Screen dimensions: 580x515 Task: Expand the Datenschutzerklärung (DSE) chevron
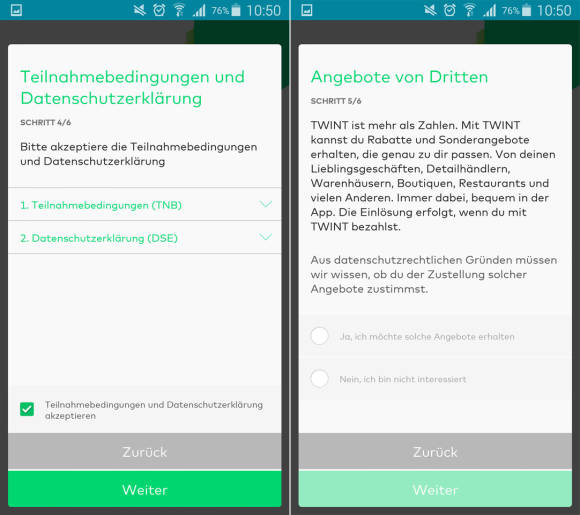tap(266, 237)
